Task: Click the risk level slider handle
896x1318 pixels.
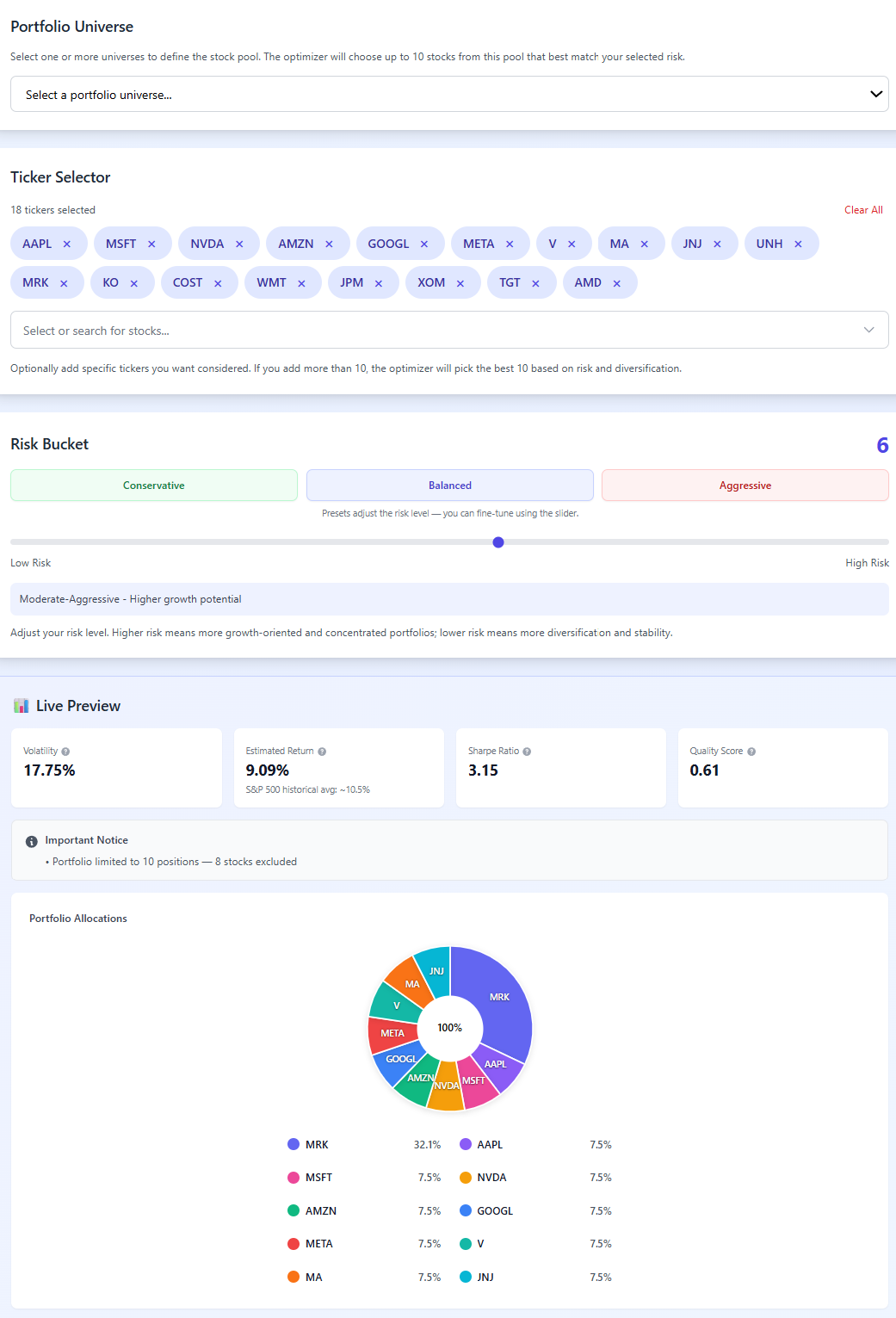Action: [497, 542]
